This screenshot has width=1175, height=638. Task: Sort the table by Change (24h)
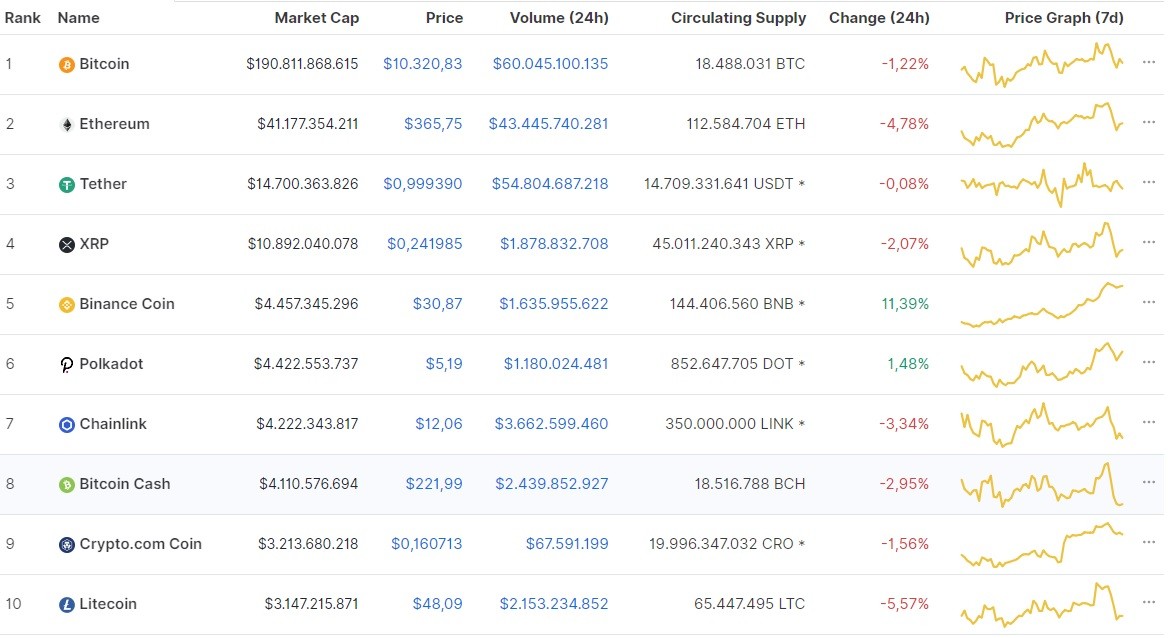[879, 18]
